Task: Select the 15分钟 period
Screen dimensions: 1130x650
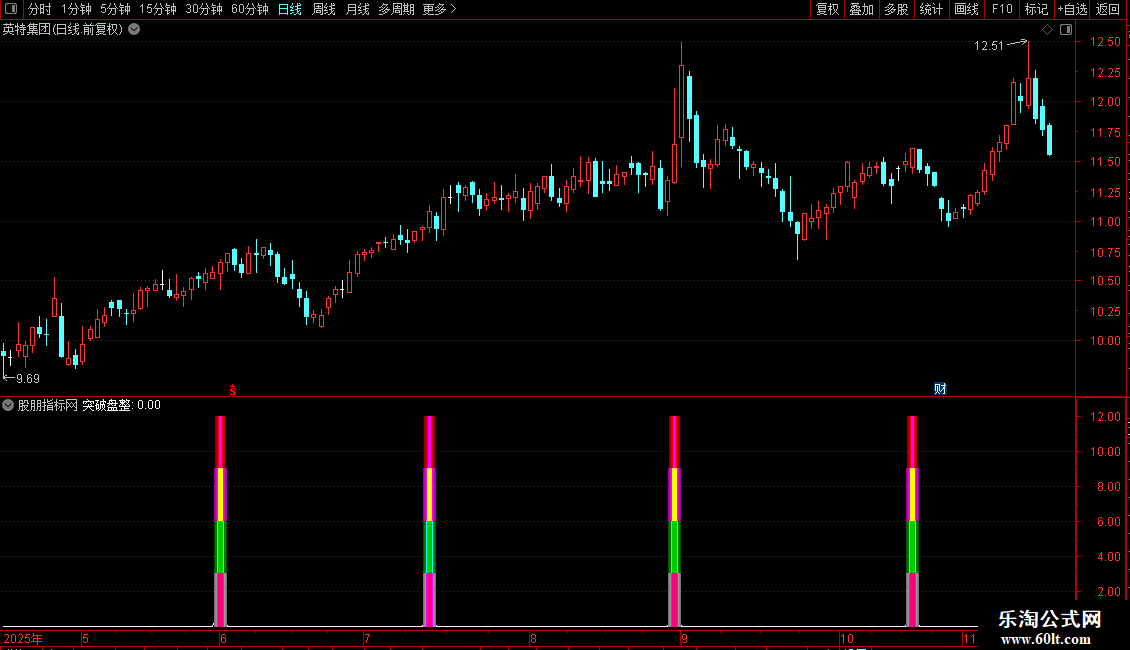Action: point(158,9)
